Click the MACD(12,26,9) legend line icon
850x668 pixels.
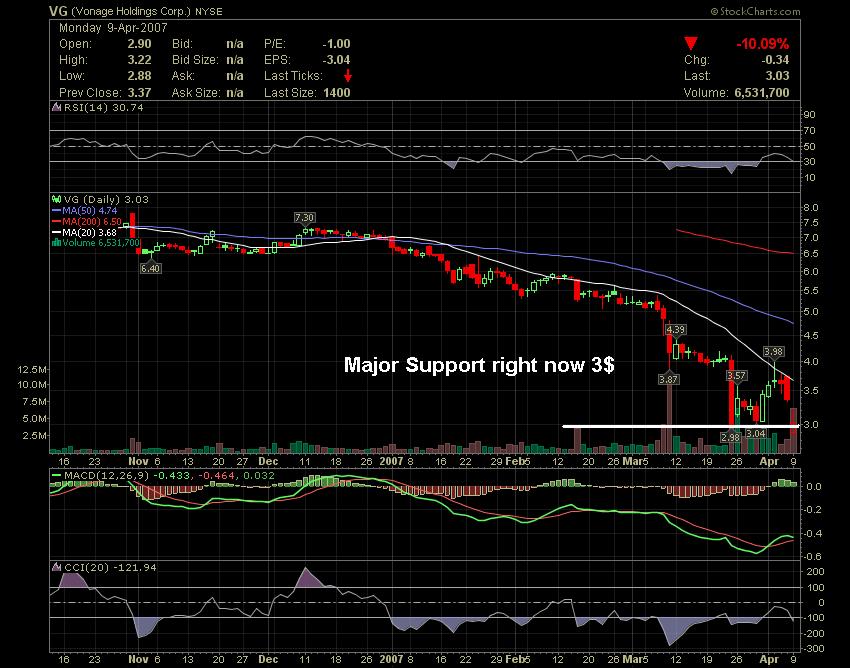[x=56, y=476]
